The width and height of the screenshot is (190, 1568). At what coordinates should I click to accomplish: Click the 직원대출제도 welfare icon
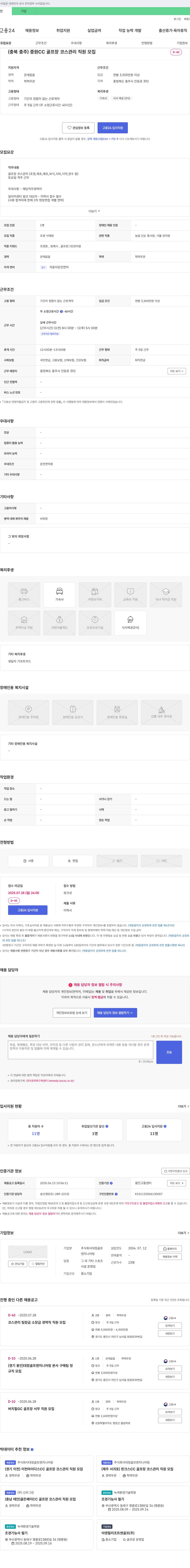(x=60, y=623)
